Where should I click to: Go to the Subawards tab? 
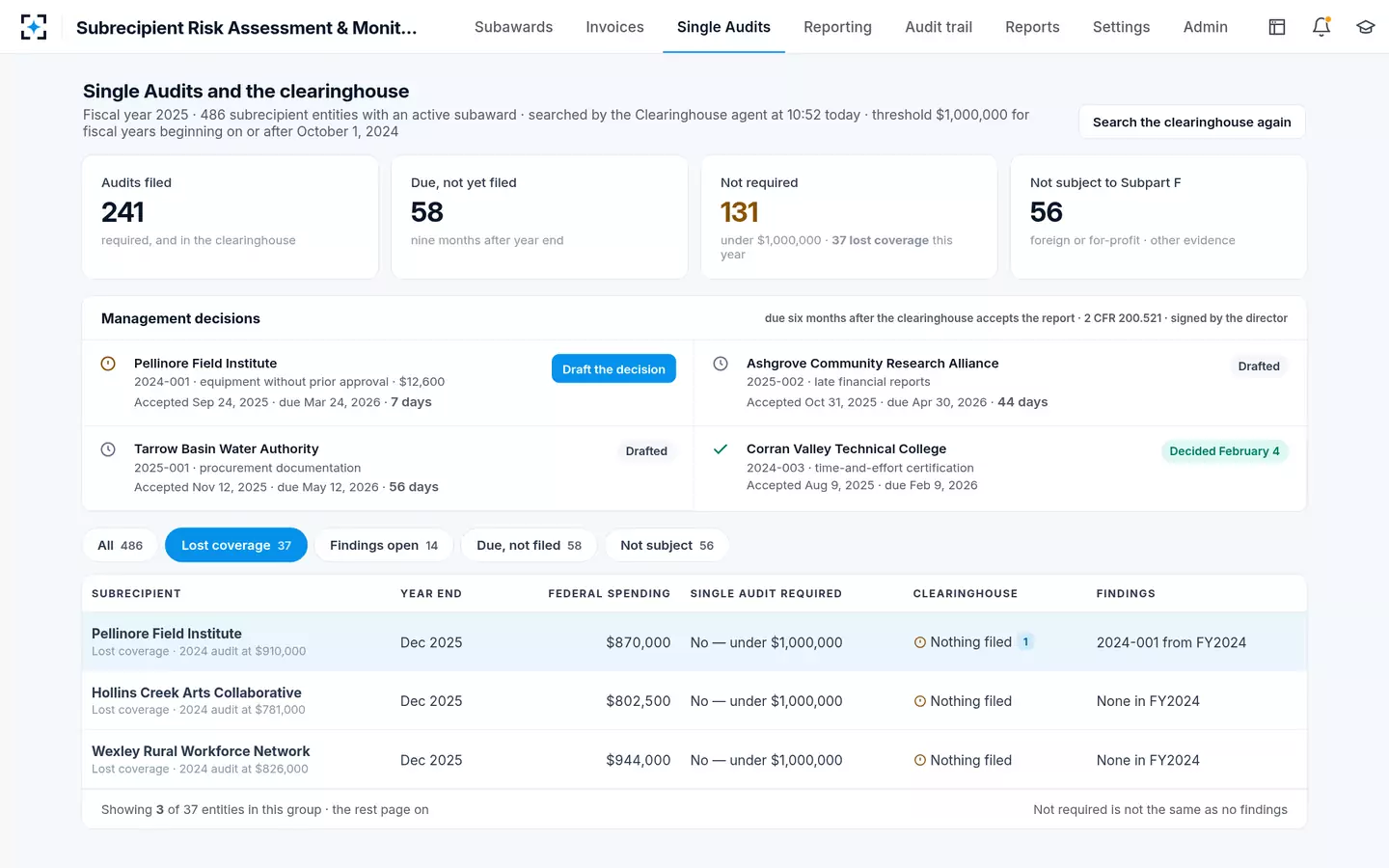pyautogui.click(x=513, y=27)
